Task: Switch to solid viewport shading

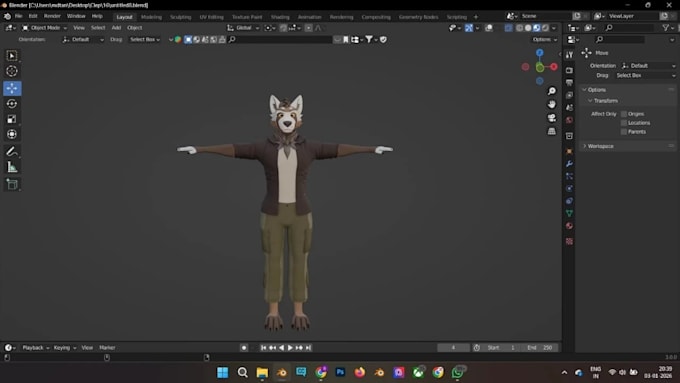Action: [528, 28]
